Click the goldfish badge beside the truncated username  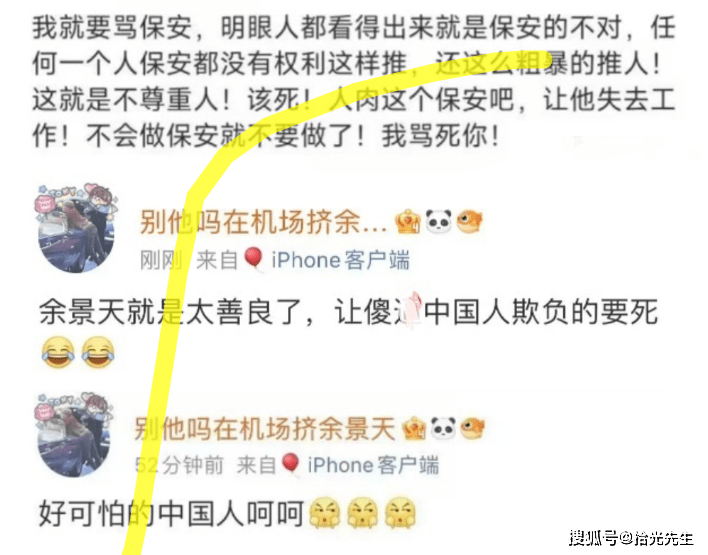[470, 221]
